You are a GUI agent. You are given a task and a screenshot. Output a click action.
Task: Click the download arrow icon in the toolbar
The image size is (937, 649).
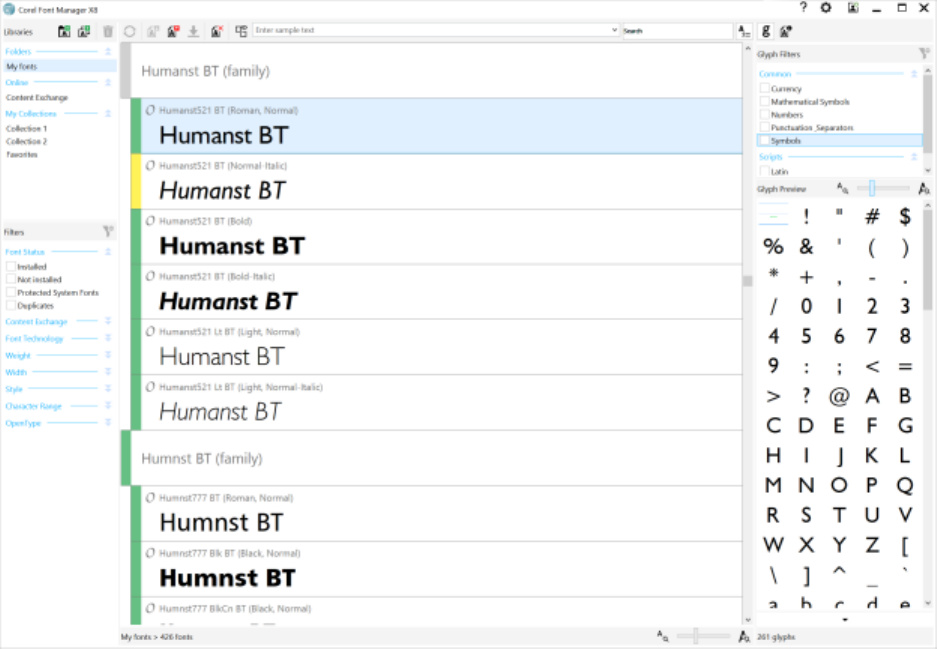194,31
